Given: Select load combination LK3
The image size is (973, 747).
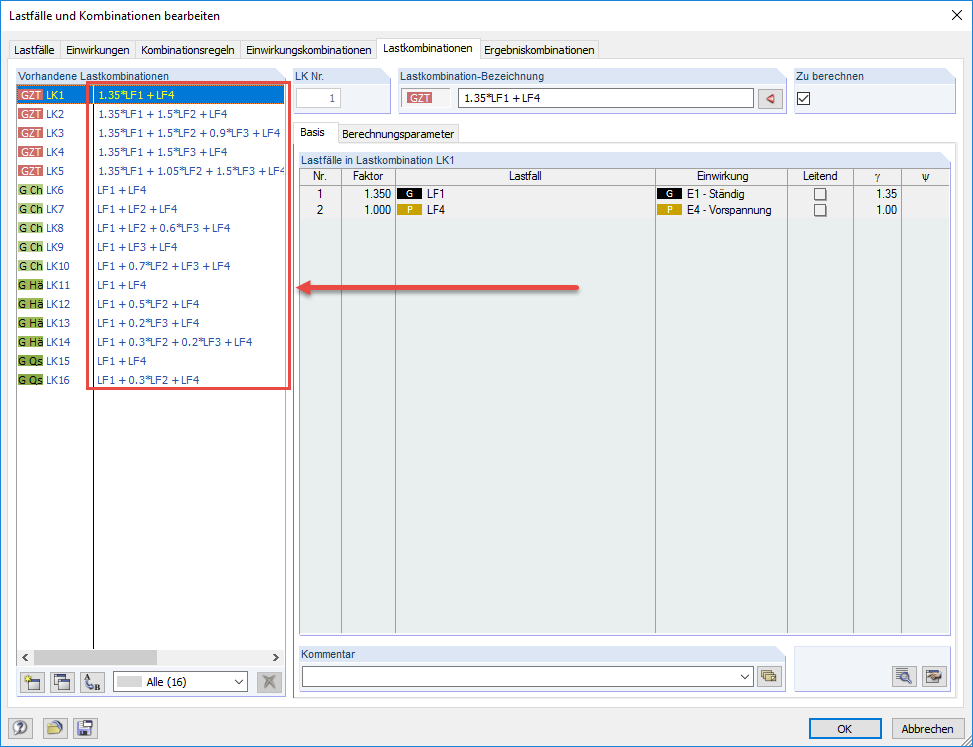Looking at the screenshot, I should (x=151, y=133).
